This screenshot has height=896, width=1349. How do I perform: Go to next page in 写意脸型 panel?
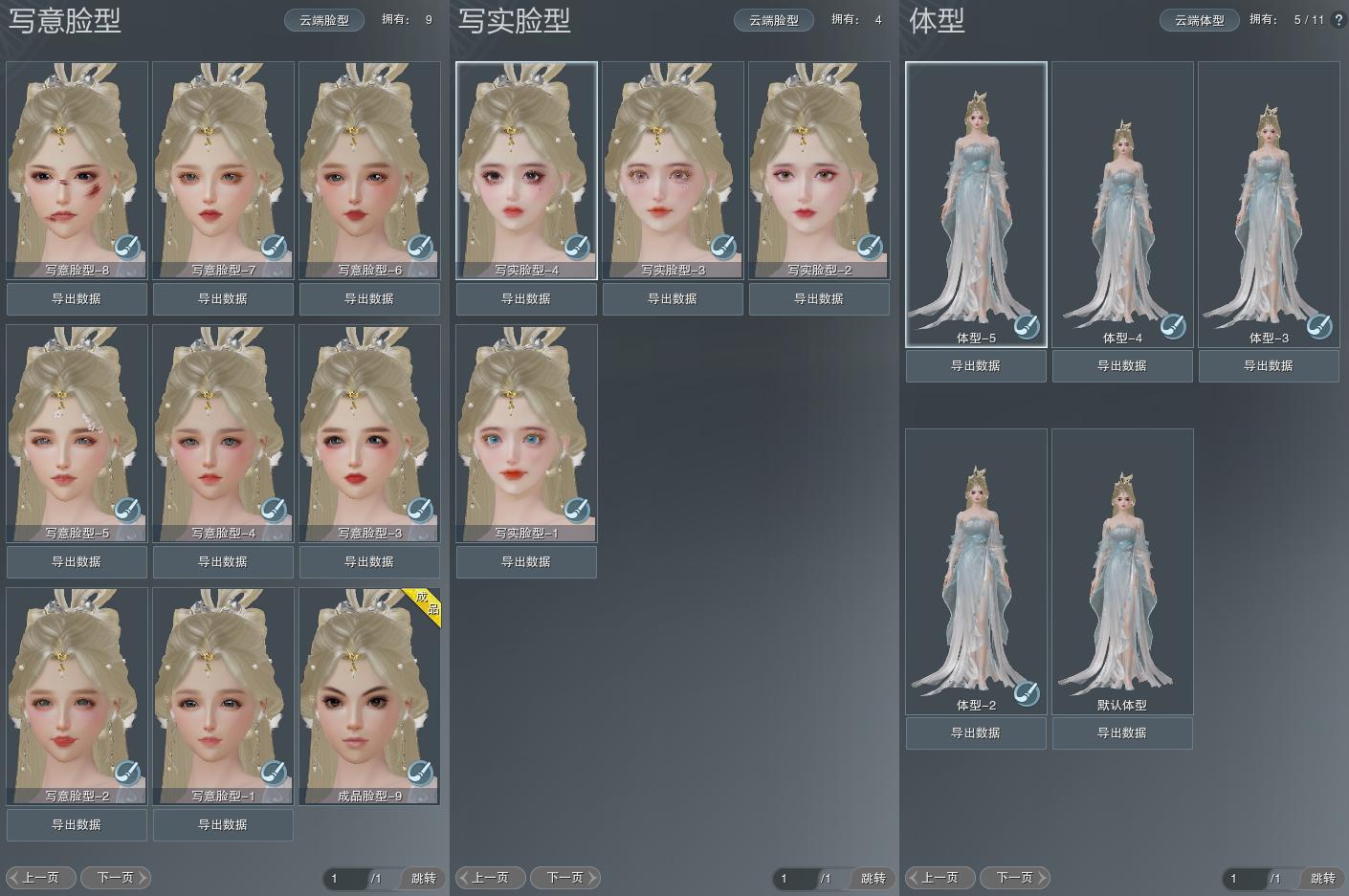pyautogui.click(x=116, y=877)
